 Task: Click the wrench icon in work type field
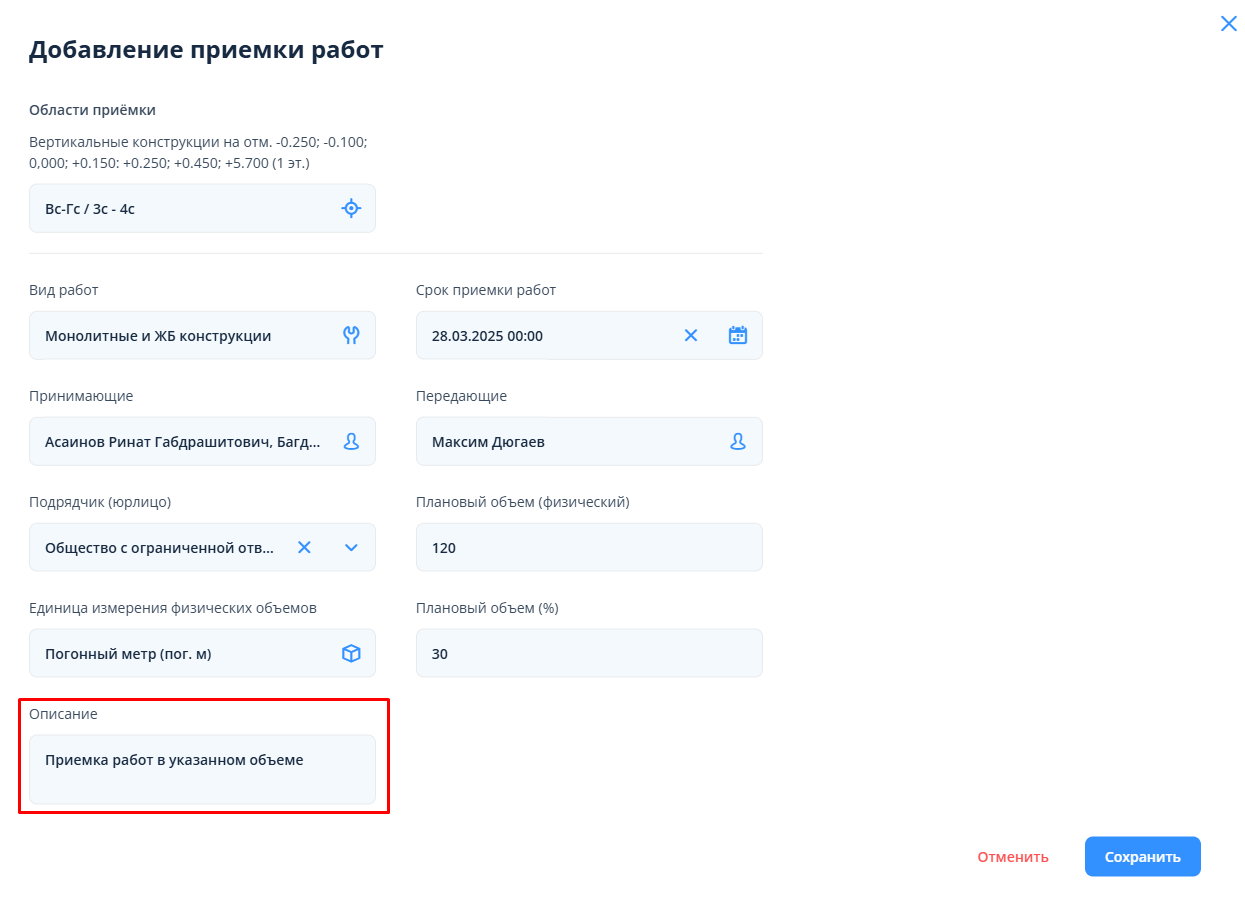coord(351,335)
